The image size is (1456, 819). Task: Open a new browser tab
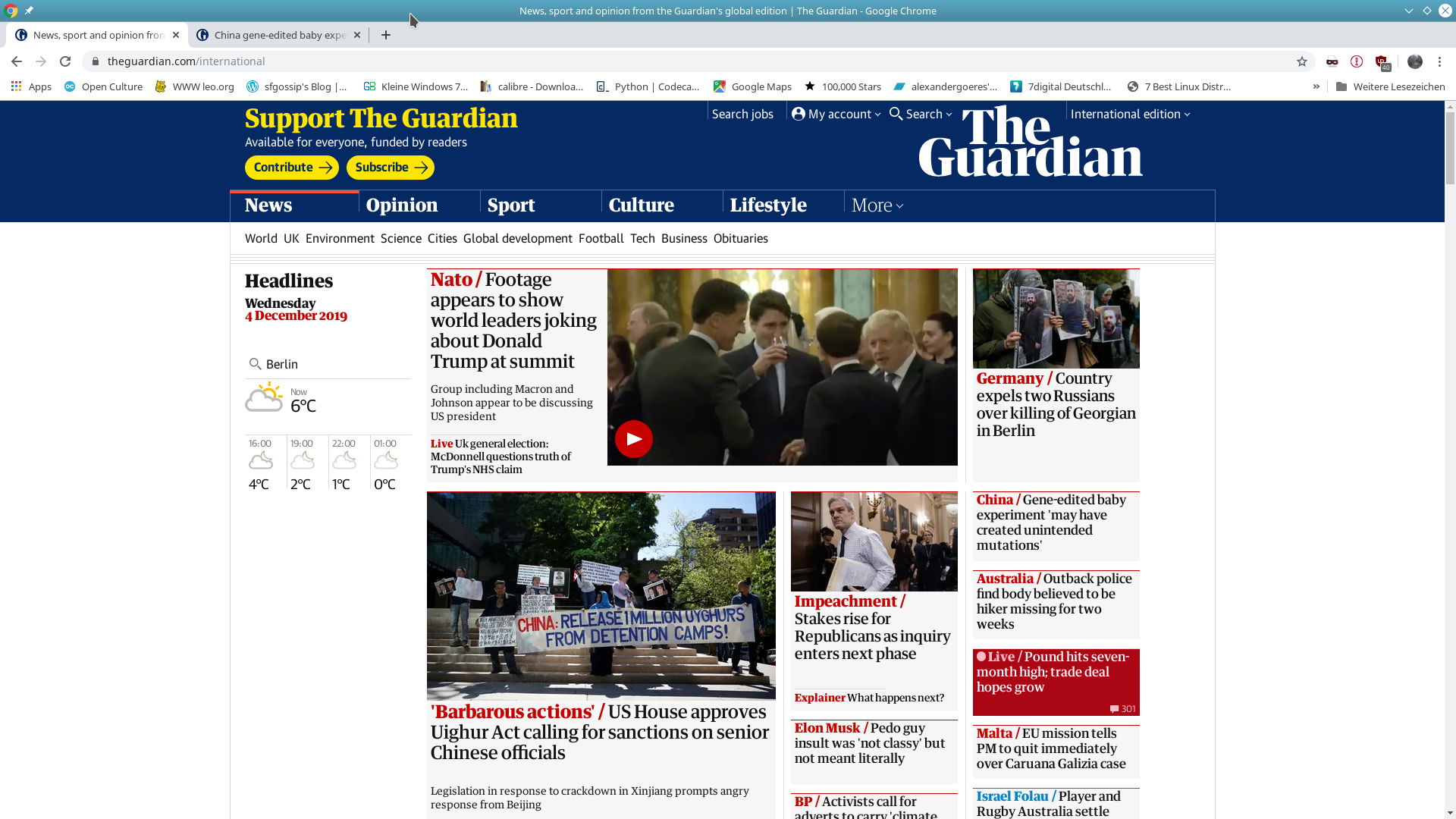tap(386, 35)
